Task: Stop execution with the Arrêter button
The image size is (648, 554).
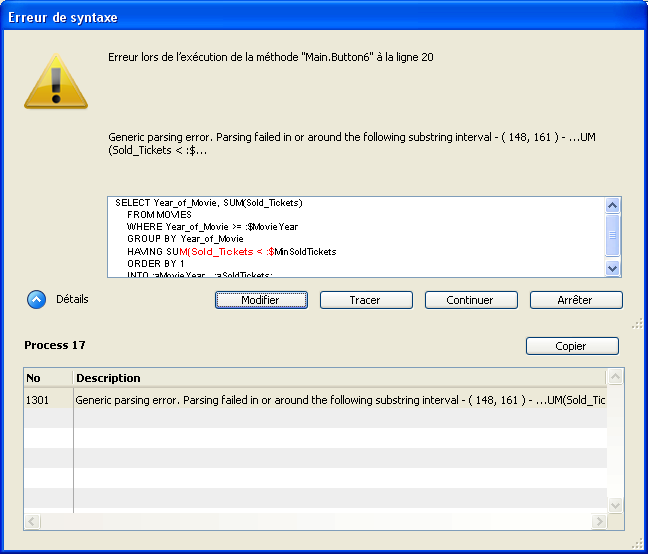Action: click(x=575, y=300)
